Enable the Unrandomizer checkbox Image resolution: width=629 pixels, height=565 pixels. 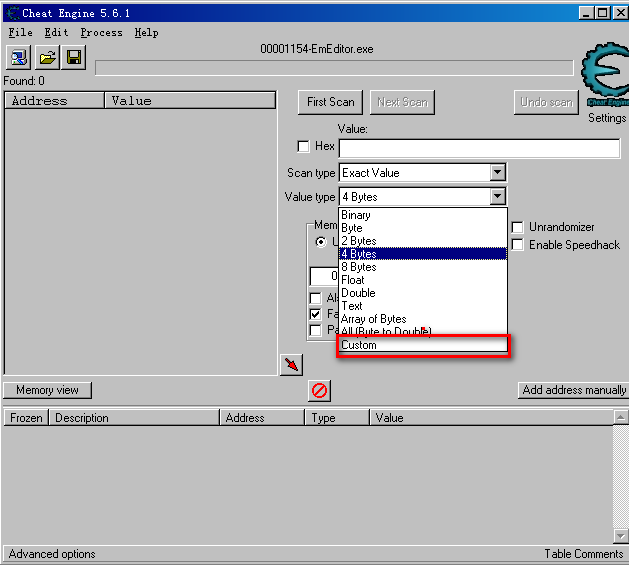(518, 228)
